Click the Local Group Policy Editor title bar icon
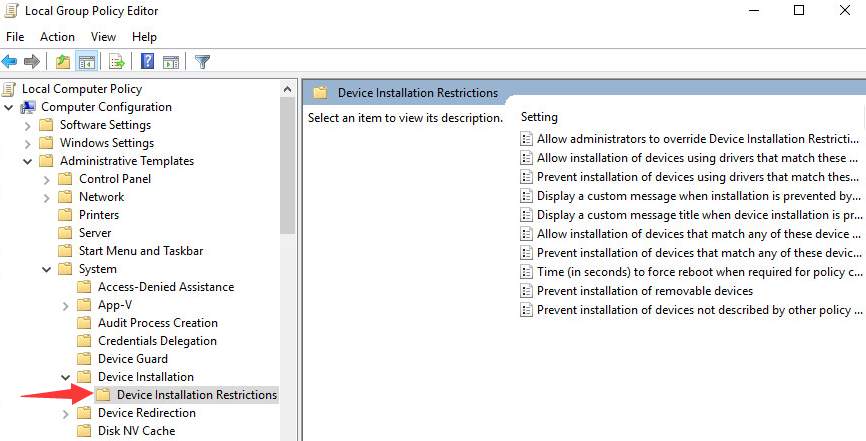Viewport: 866px width, 441px height. 11,10
